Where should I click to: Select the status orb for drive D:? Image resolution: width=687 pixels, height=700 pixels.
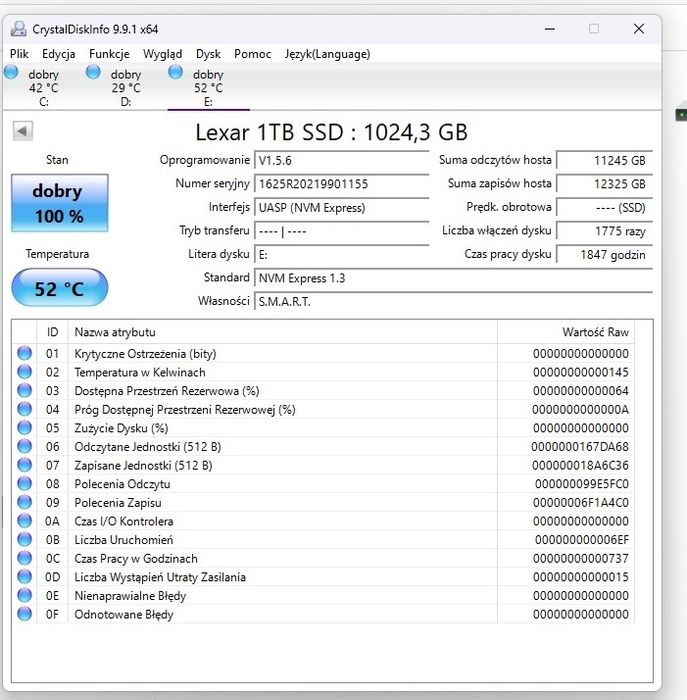tap(93, 72)
